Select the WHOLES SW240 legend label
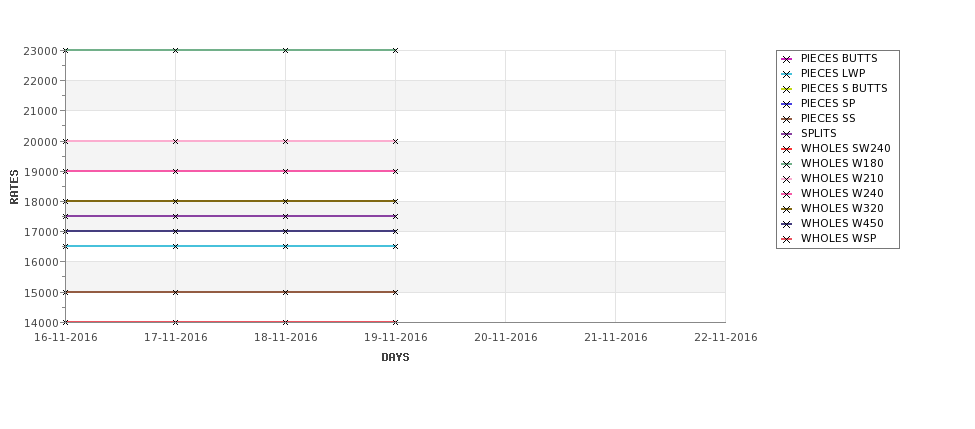975x429 pixels. pos(846,149)
